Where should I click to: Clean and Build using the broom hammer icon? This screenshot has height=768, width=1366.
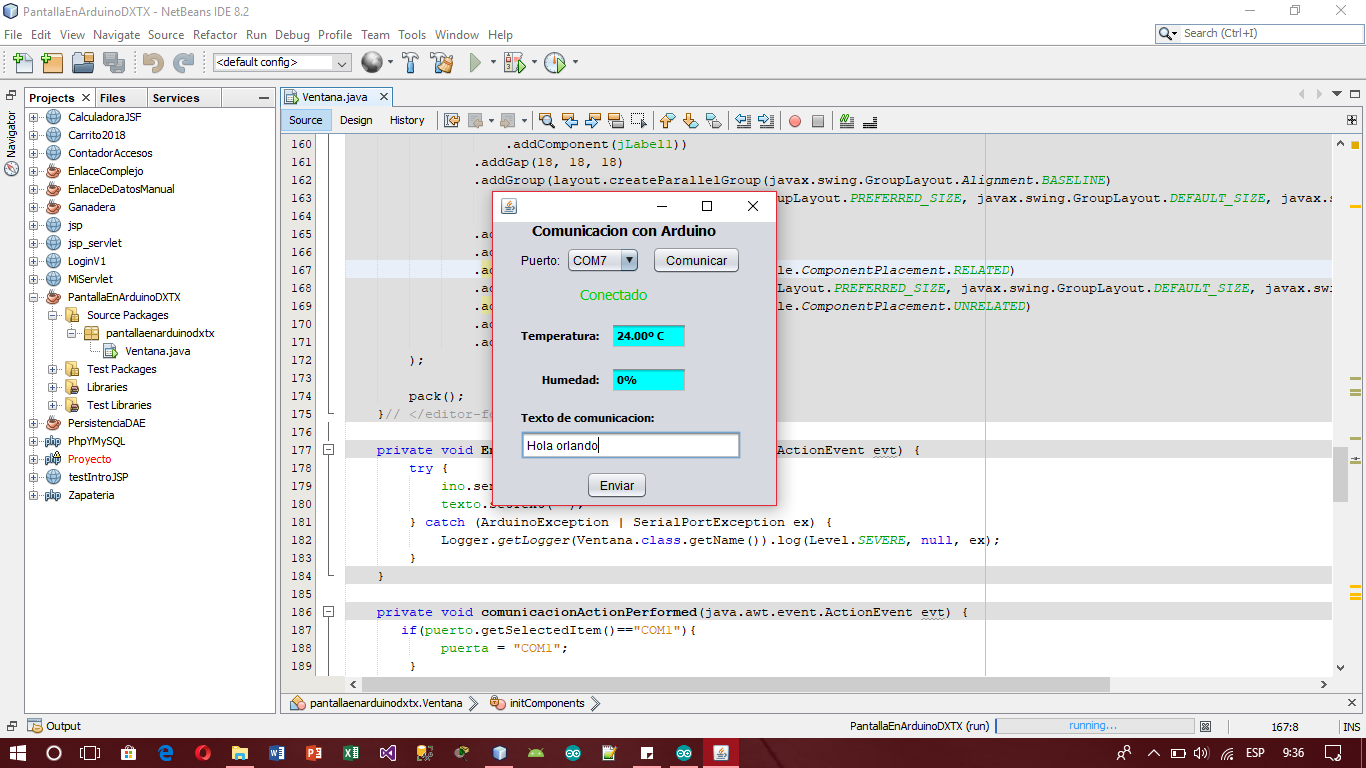pos(443,62)
